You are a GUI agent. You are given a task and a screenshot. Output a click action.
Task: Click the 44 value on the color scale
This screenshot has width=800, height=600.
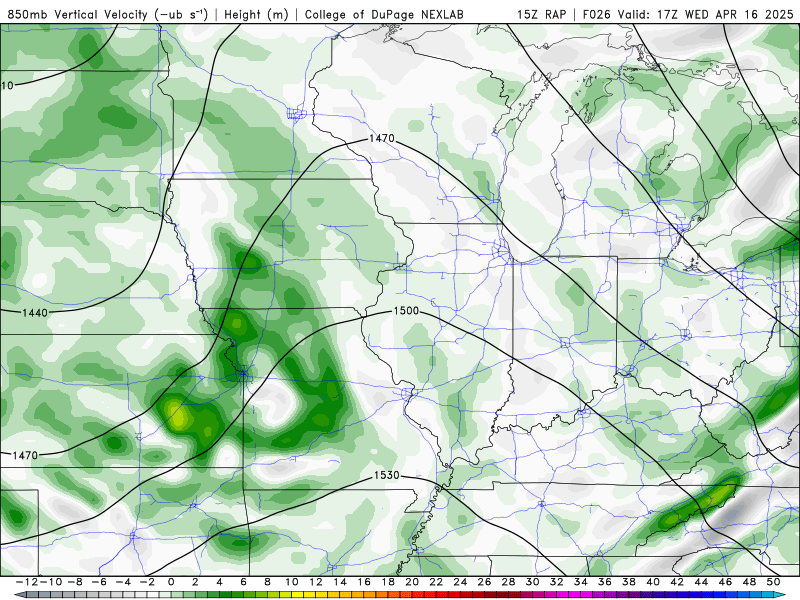[x=701, y=582]
